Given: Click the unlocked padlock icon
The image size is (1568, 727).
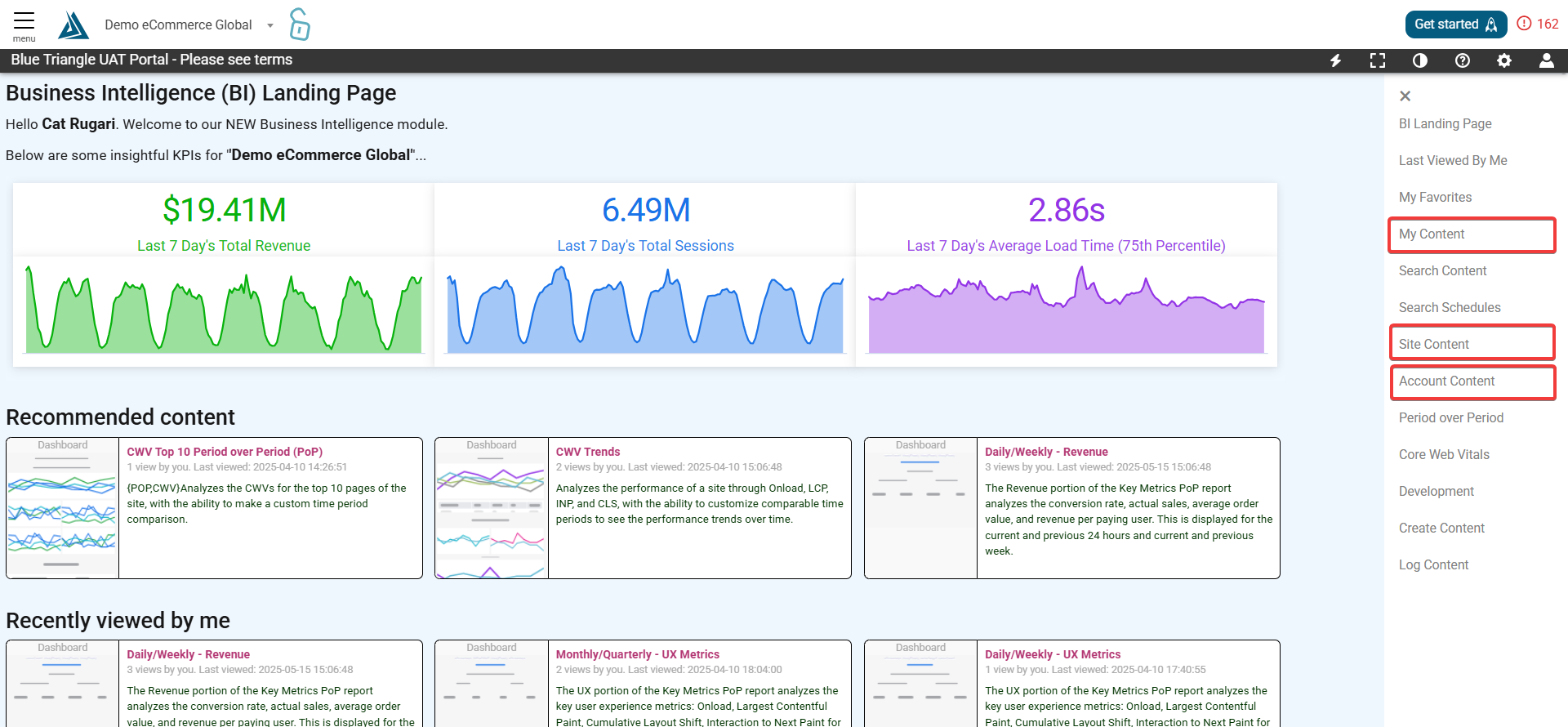Looking at the screenshot, I should (x=300, y=25).
